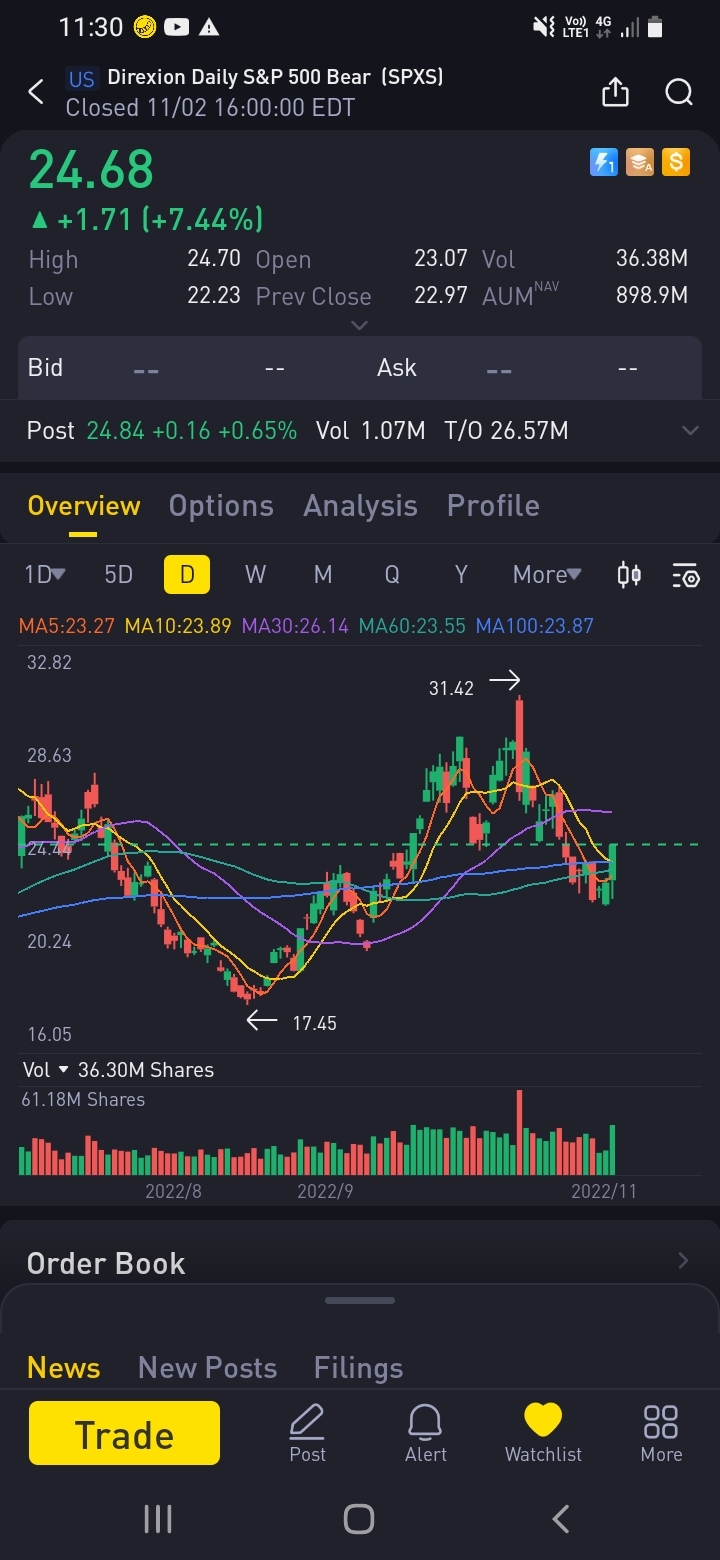The width and height of the screenshot is (720, 1560).
Task: Open the New Posts tab
Action: 207,1367
